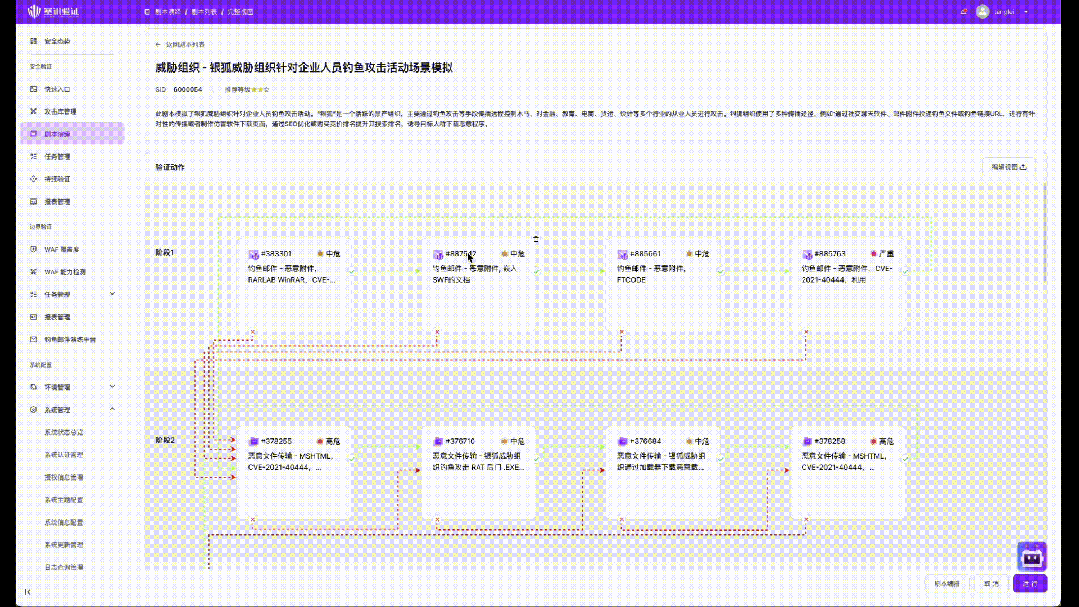Viewport: 1079px width, 607px height.
Task: Click the envelope icon for the phishing mail item
Action: (x=34, y=339)
